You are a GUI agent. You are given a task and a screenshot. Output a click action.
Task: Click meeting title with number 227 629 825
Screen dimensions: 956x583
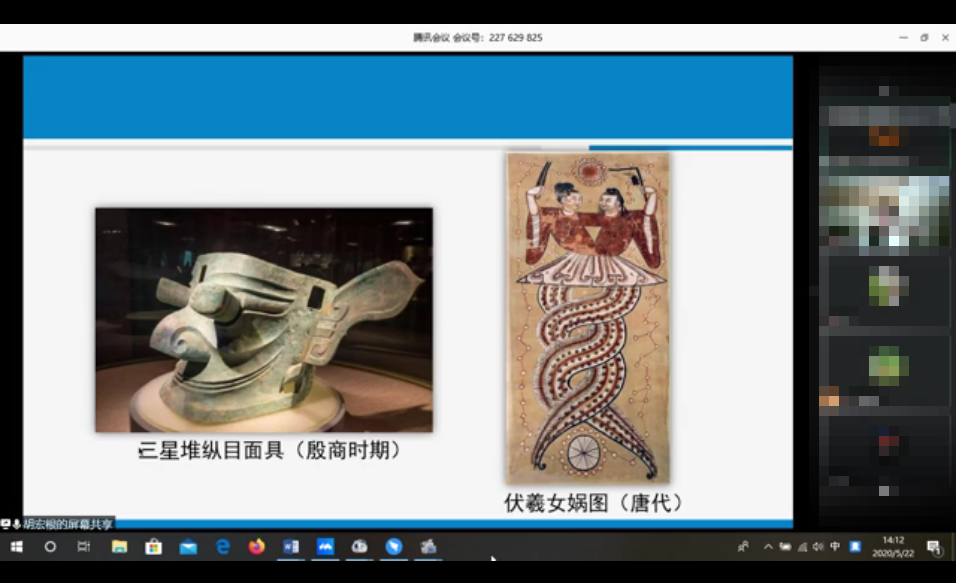477,37
